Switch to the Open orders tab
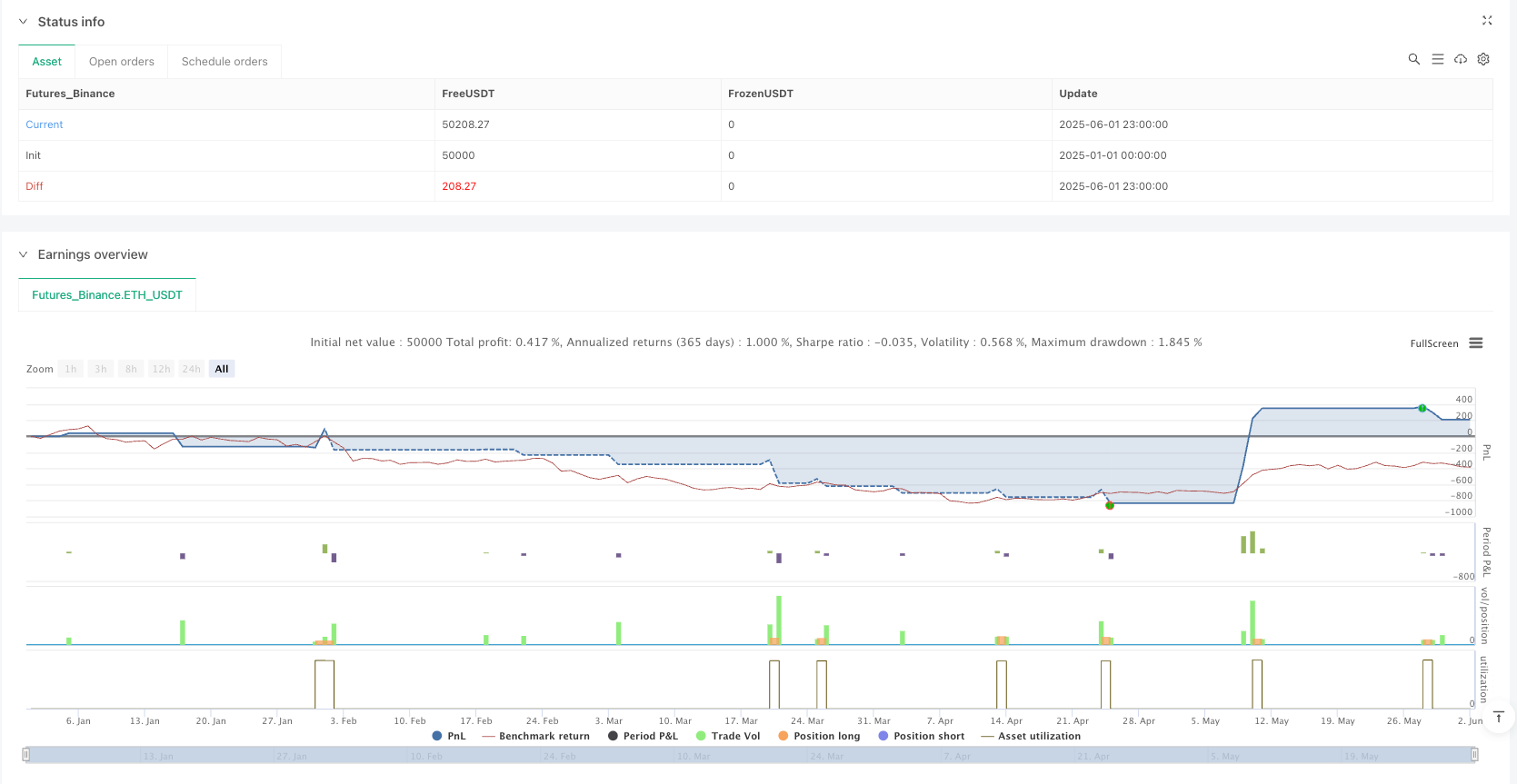The image size is (1517, 784). (x=122, y=62)
